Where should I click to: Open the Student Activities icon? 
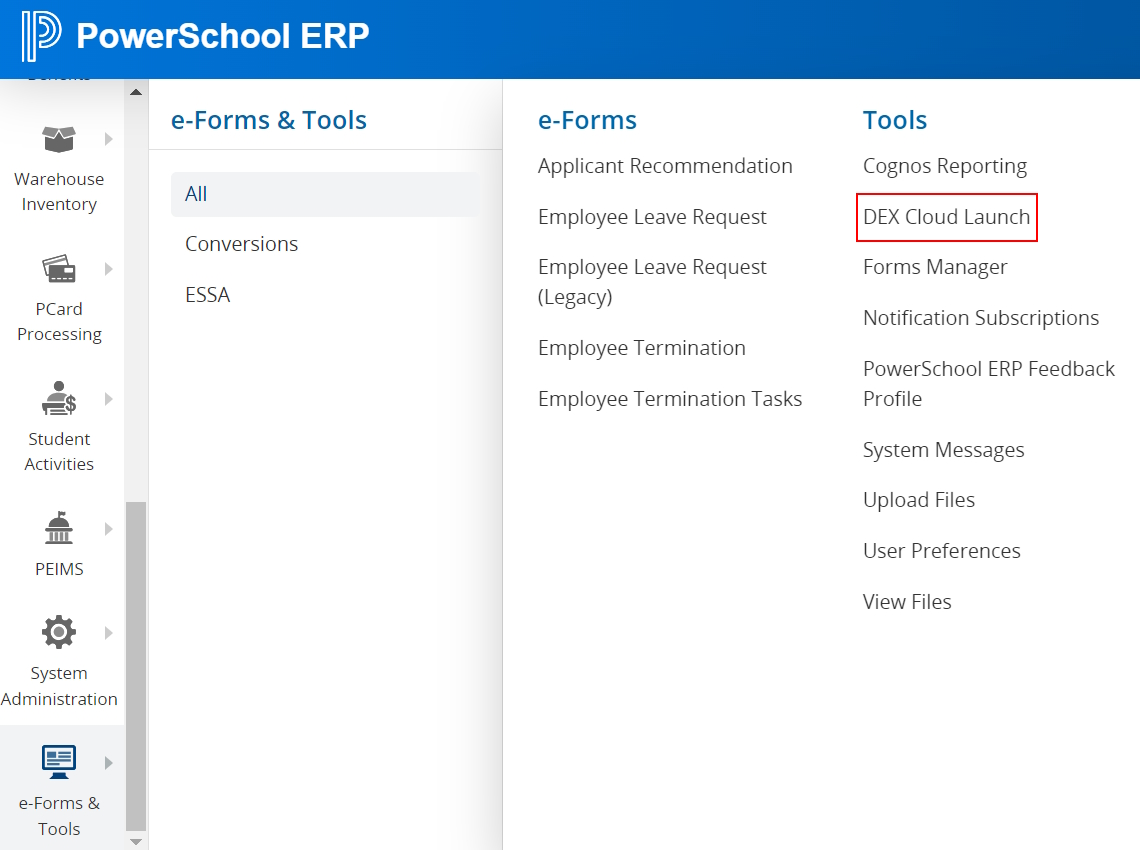point(59,399)
